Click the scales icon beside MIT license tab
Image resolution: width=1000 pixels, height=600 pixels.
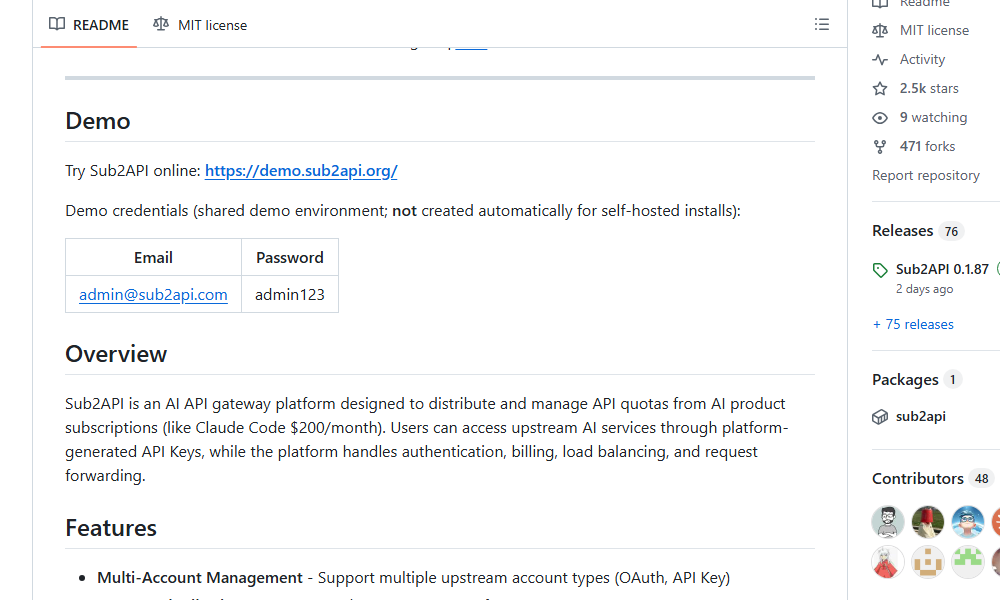tap(161, 24)
